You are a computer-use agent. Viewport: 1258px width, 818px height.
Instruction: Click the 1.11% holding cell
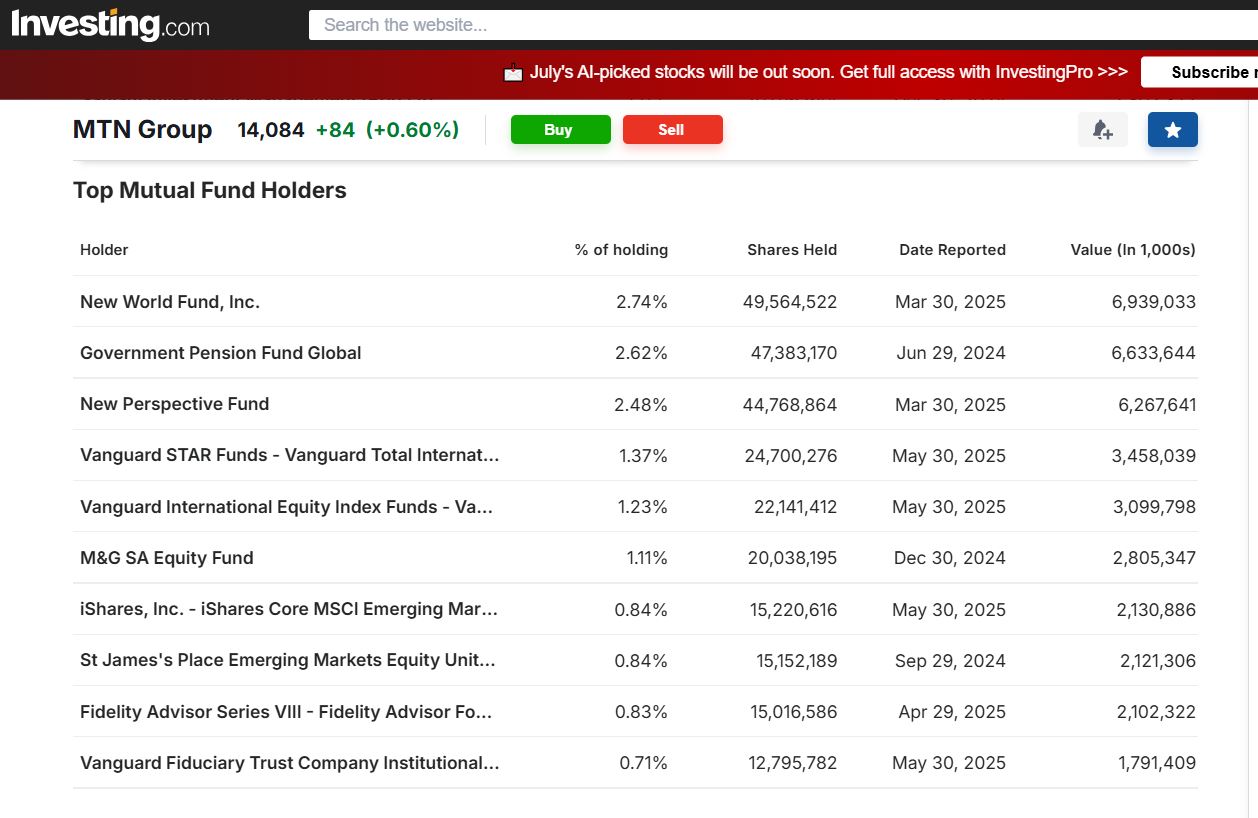(x=647, y=558)
